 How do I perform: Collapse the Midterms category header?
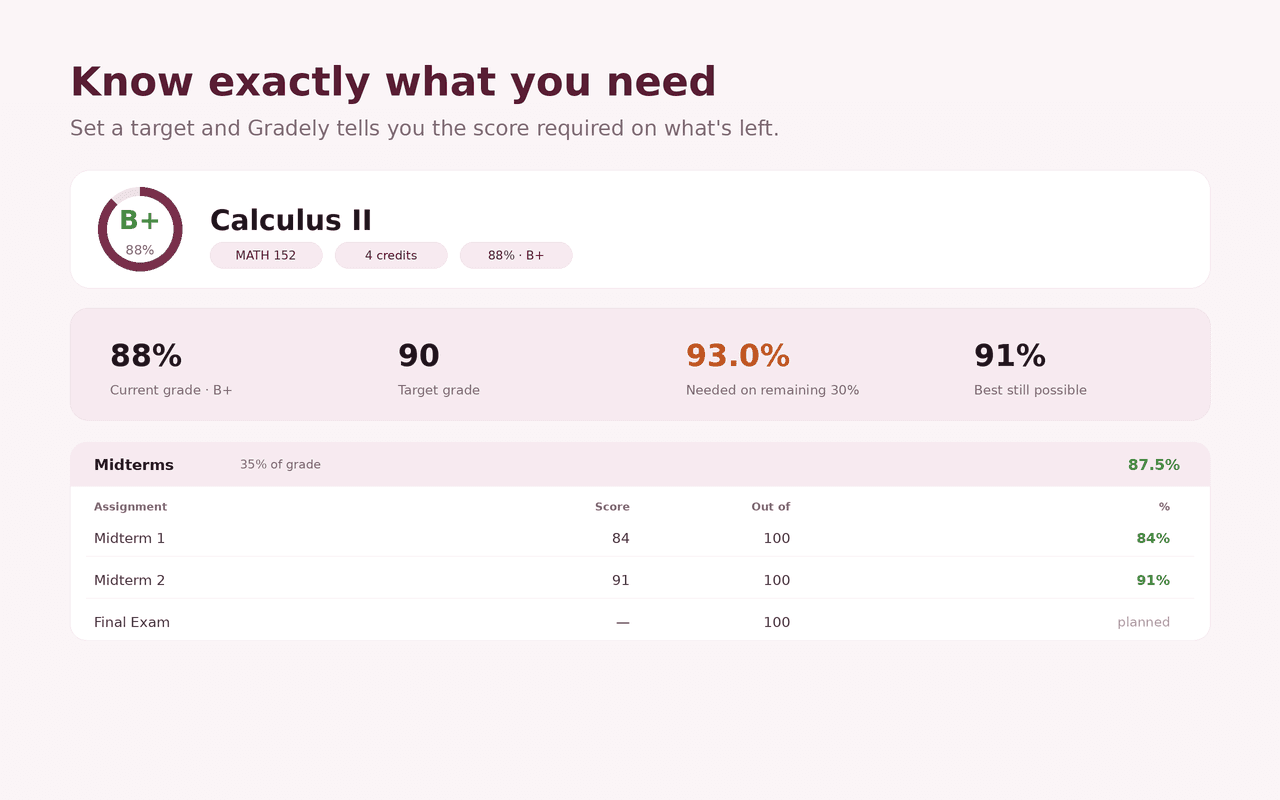(x=640, y=465)
